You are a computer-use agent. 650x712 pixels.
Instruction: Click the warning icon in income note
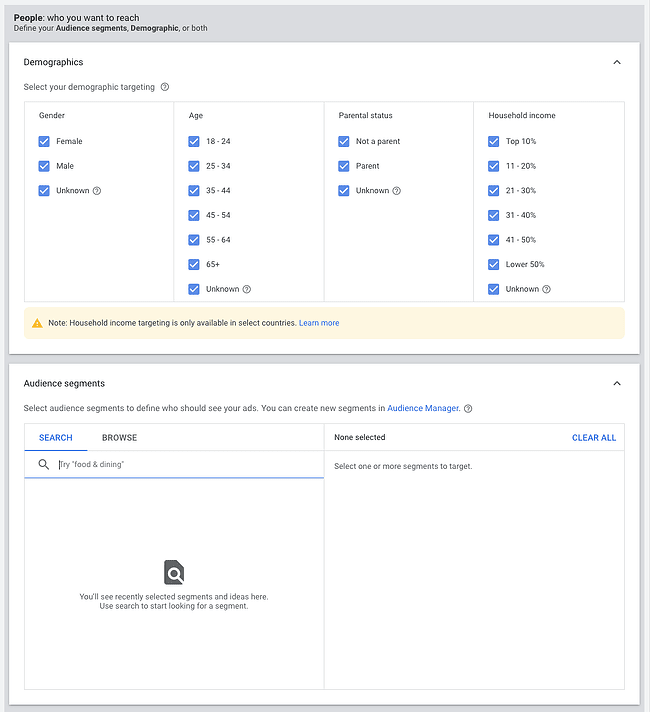pos(37,323)
